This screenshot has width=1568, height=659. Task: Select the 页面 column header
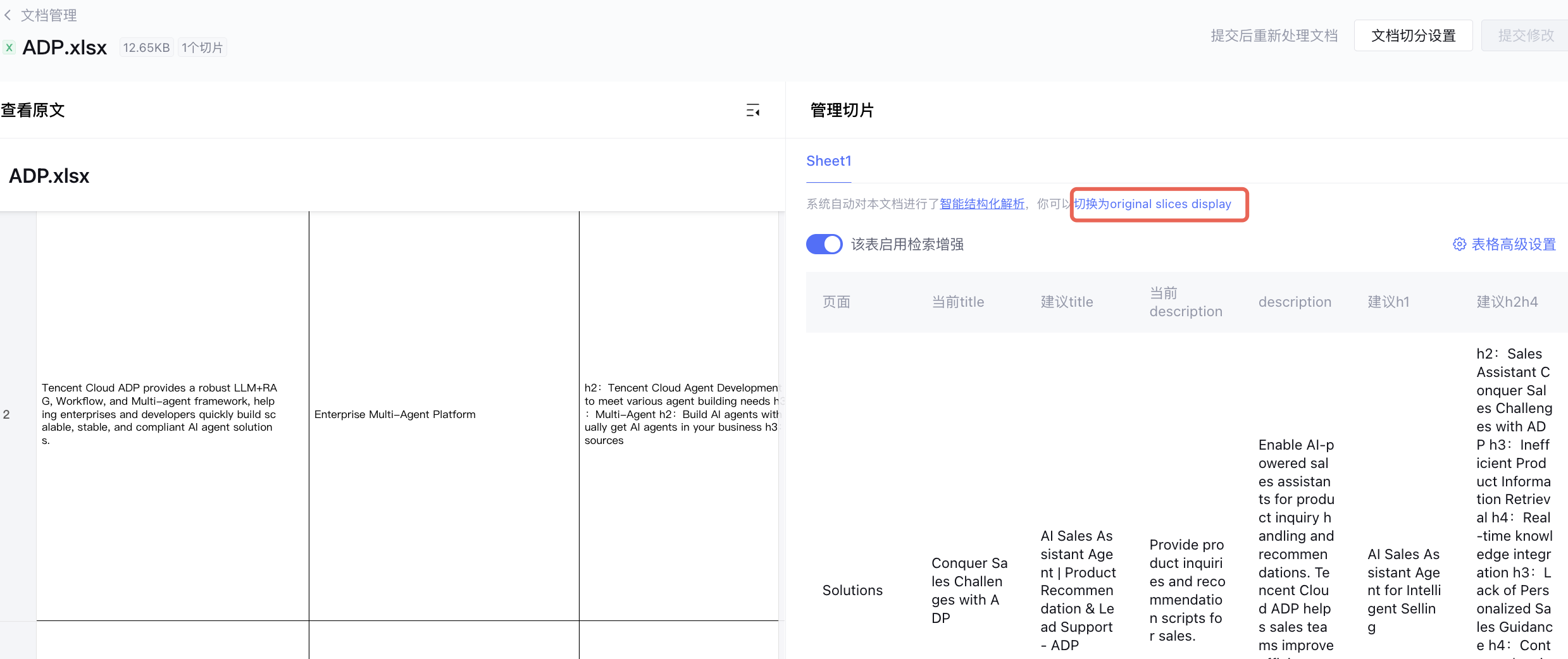tap(836, 302)
